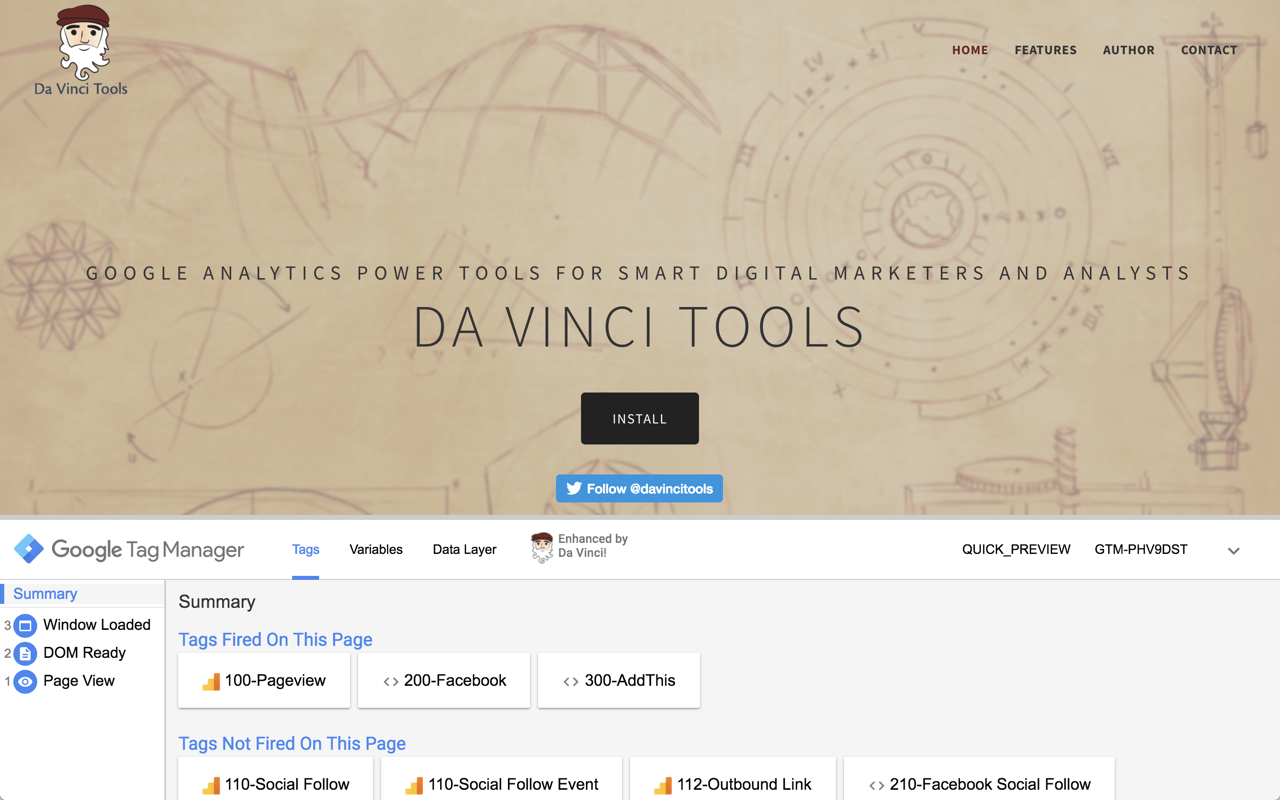Click the Analytics icon on 112-Outbound Link tag
The height and width of the screenshot is (800, 1280).
pyautogui.click(x=663, y=786)
